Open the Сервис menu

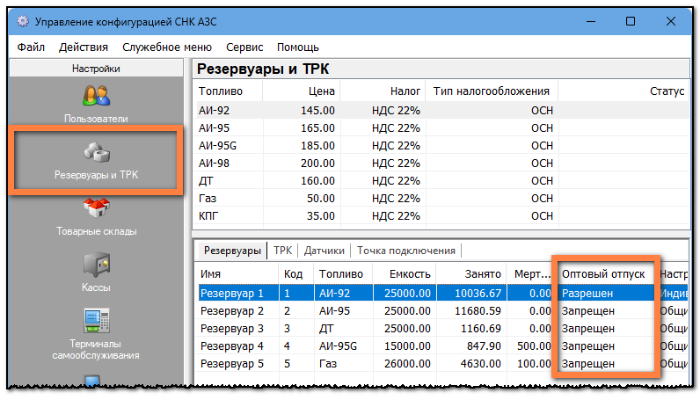245,47
